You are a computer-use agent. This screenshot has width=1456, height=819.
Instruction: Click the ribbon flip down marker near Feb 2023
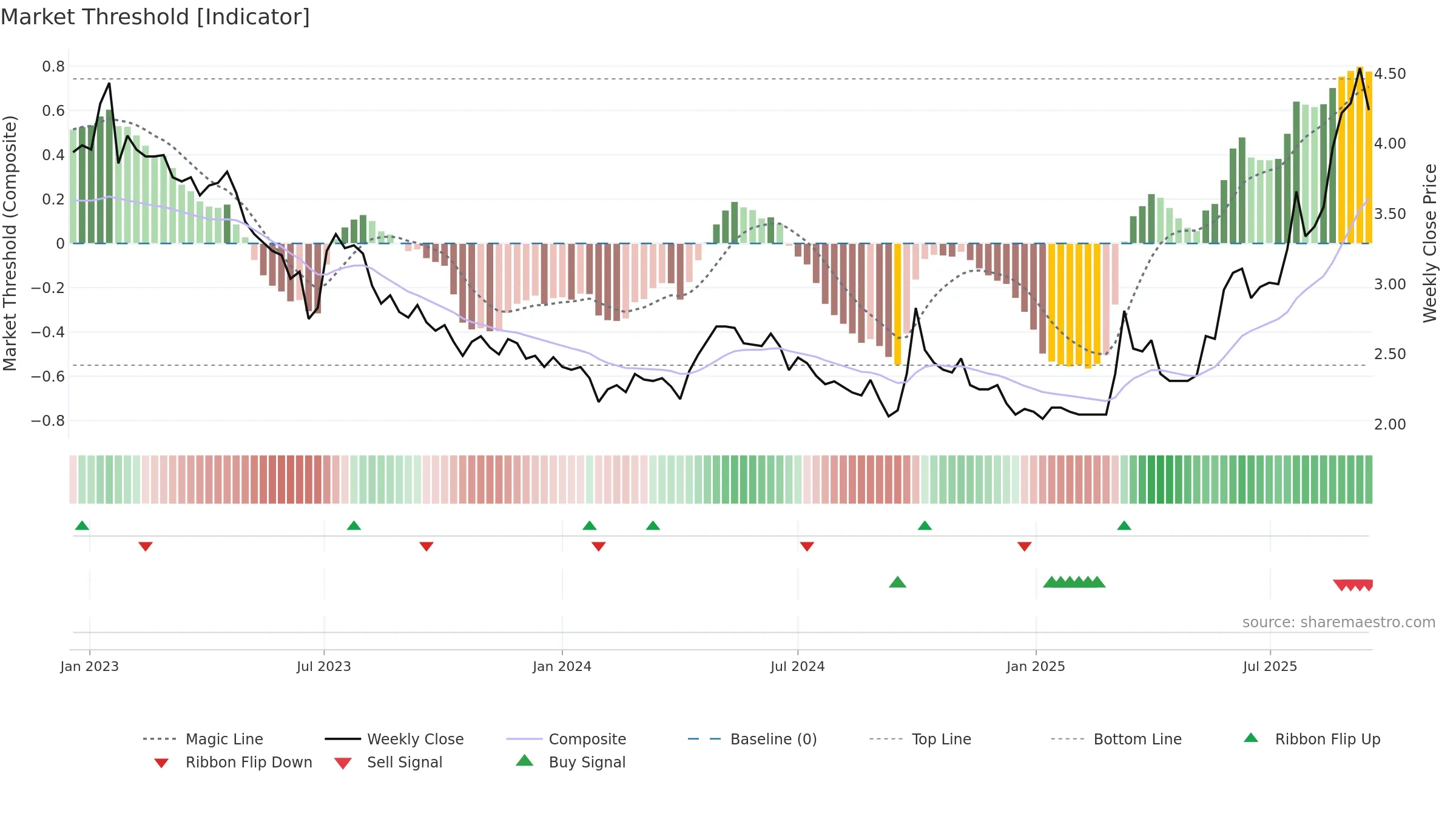pyautogui.click(x=146, y=547)
